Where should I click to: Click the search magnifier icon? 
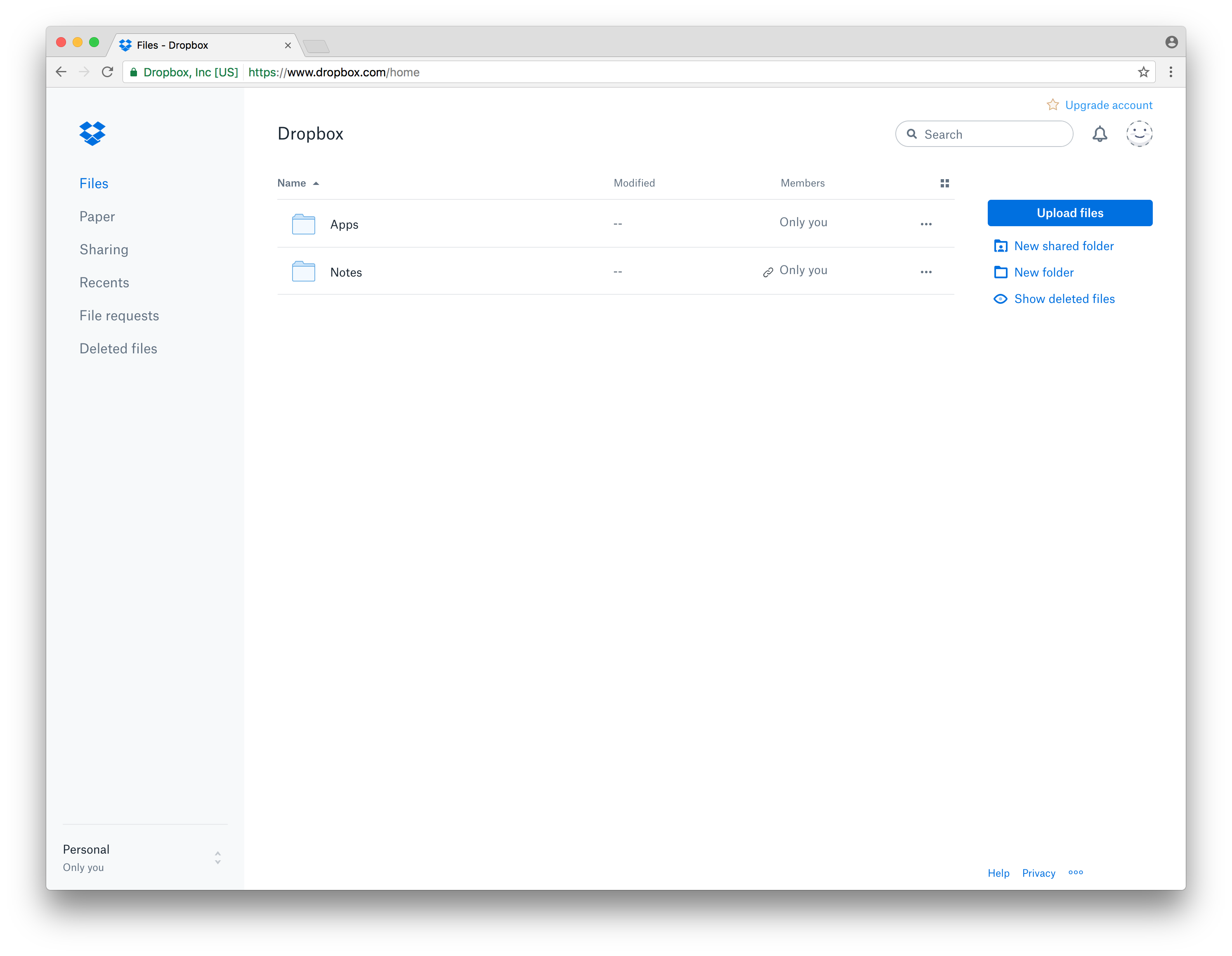(x=911, y=134)
